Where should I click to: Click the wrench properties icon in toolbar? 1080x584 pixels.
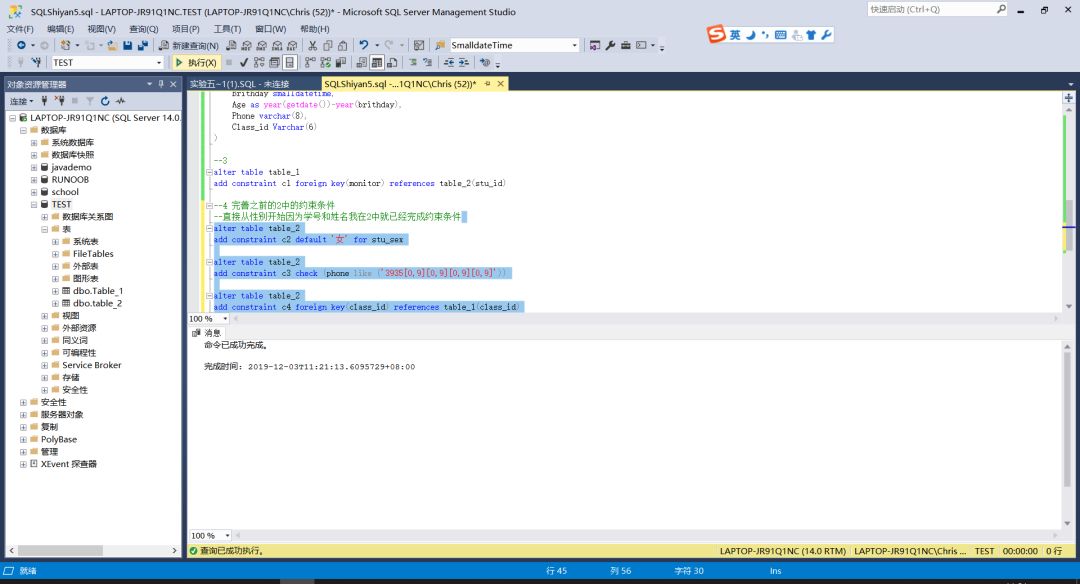(x=610, y=46)
